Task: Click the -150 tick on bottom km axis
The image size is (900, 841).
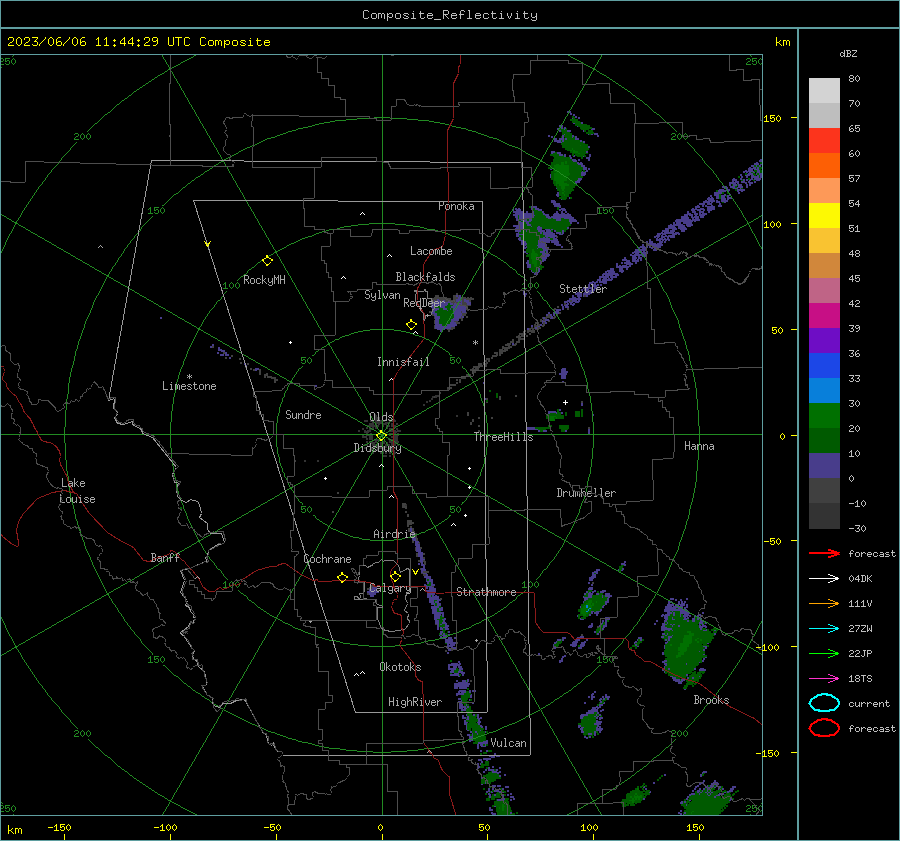Action: 59,827
